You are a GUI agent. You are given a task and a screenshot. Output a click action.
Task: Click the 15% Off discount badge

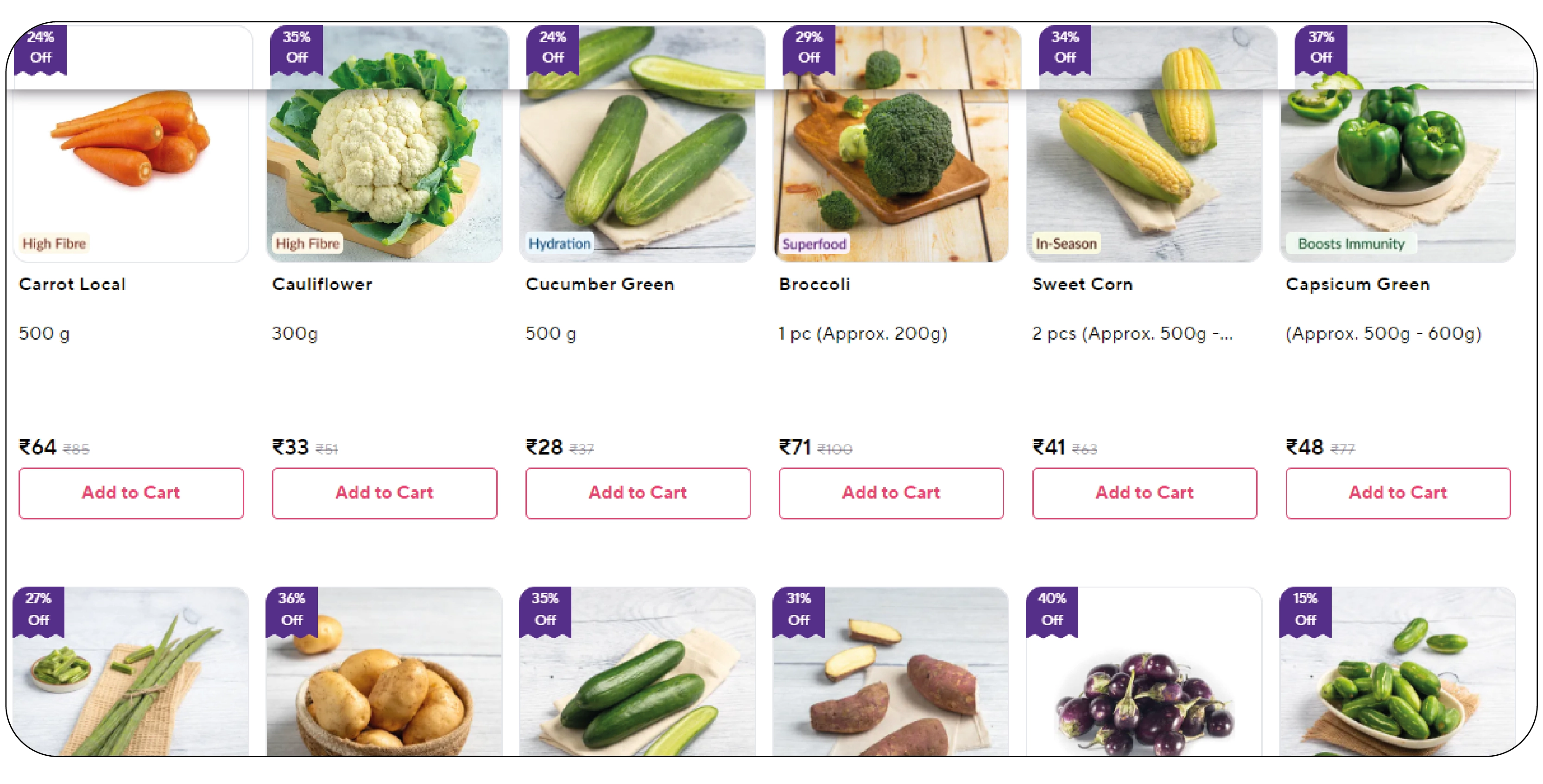[x=1305, y=611]
